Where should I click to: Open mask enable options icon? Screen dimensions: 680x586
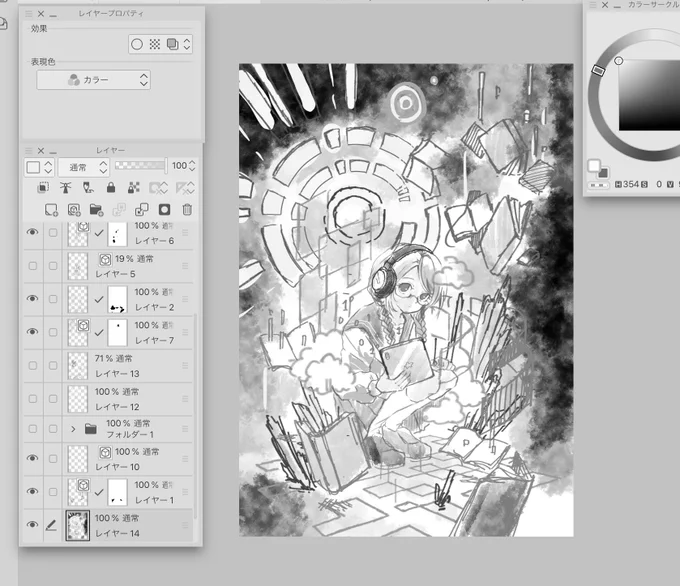[x=158, y=188]
